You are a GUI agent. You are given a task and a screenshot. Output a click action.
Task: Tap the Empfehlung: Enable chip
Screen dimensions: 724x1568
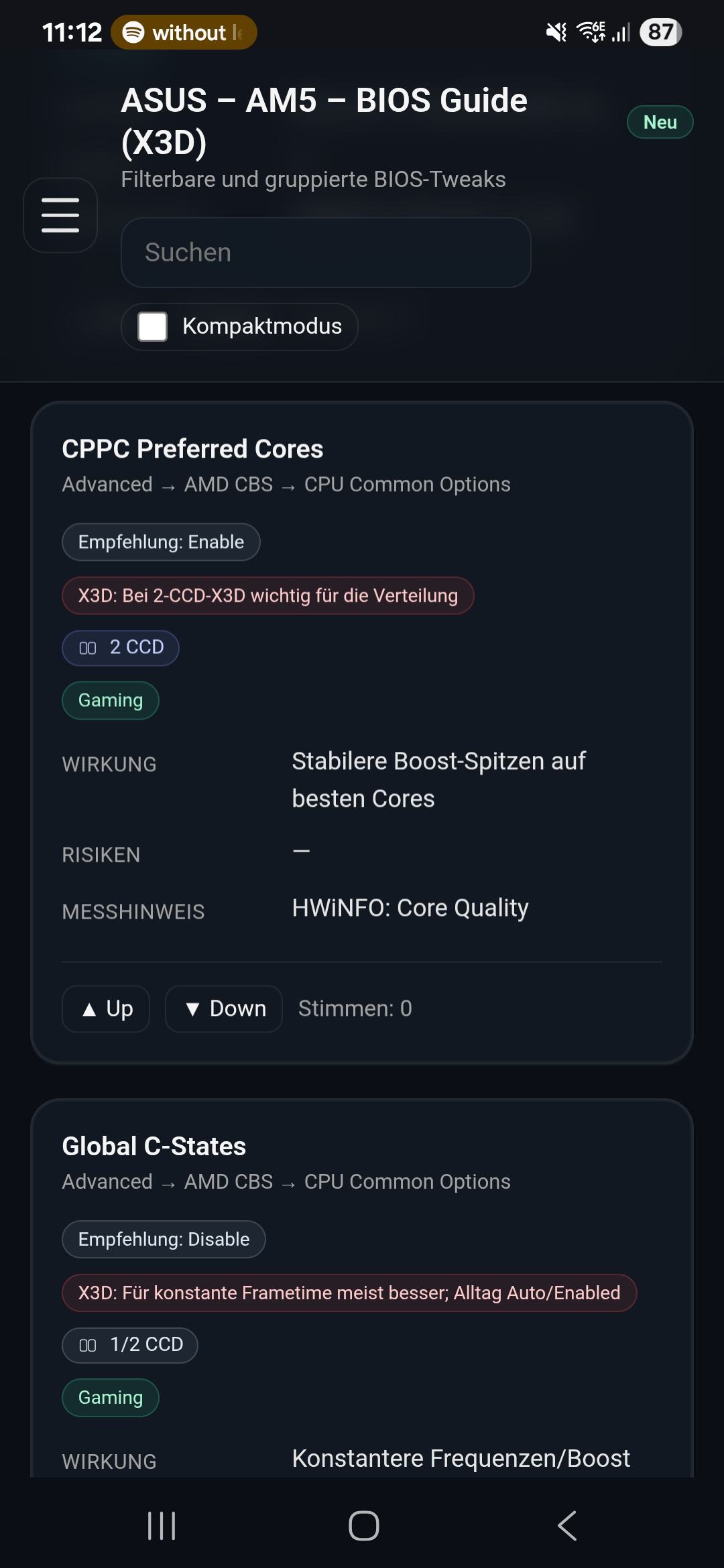coord(161,541)
